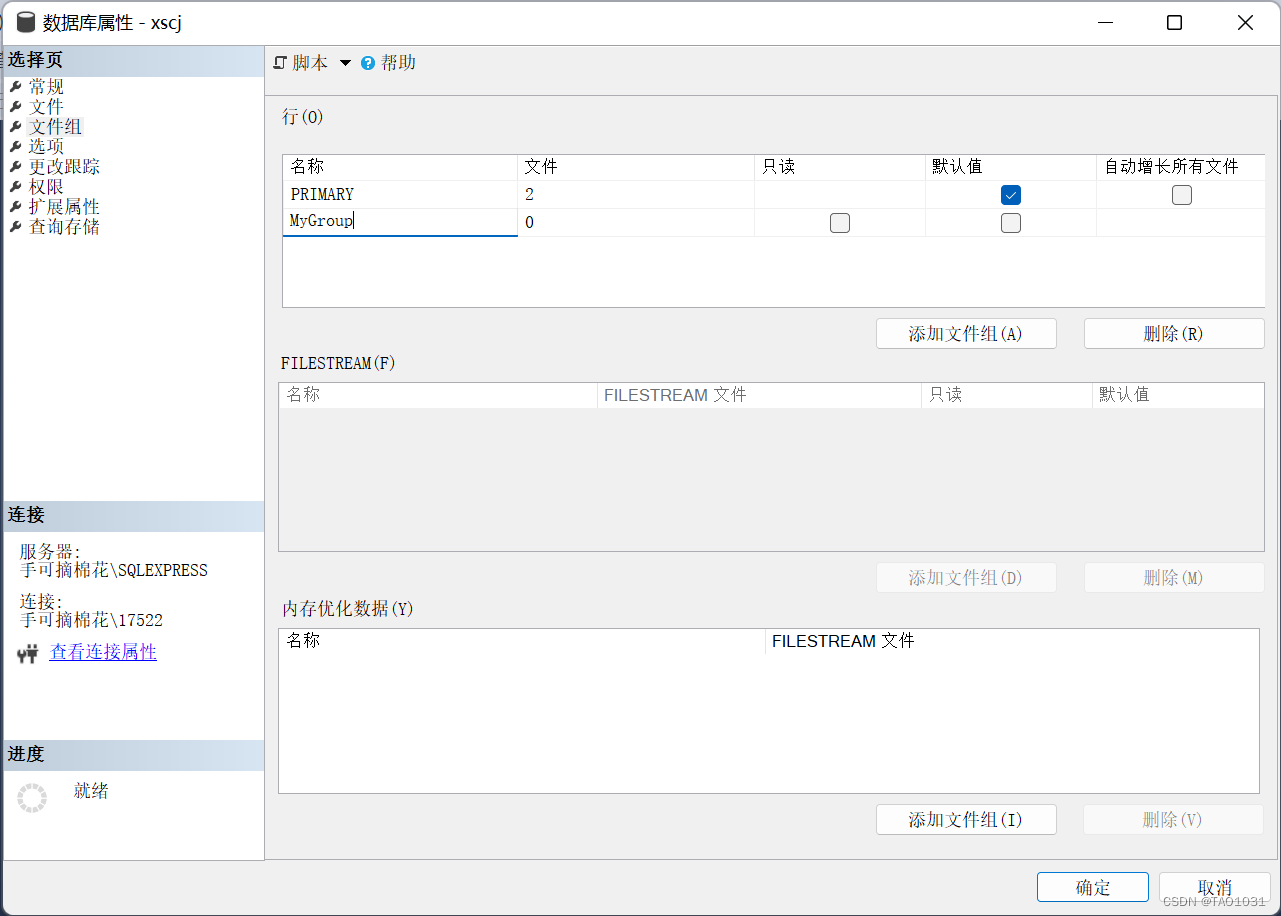This screenshot has height=916, width=1281.
Task: Close the 数据库属性 window
Action: (x=1245, y=22)
